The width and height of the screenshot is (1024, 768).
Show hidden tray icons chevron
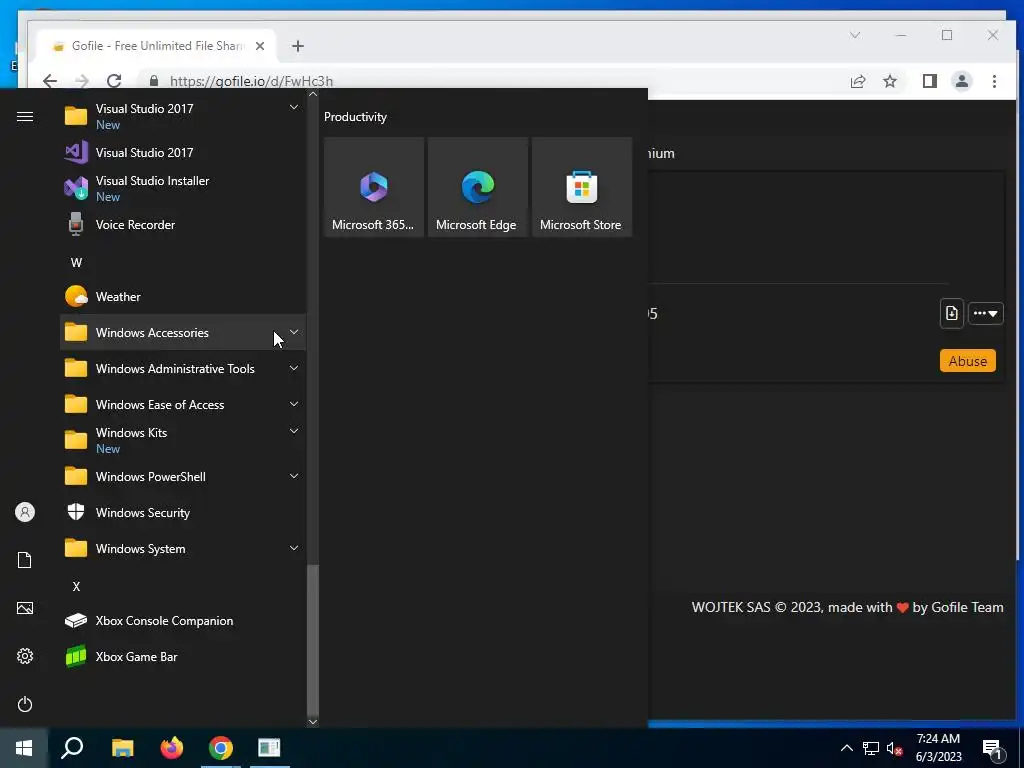click(x=846, y=748)
